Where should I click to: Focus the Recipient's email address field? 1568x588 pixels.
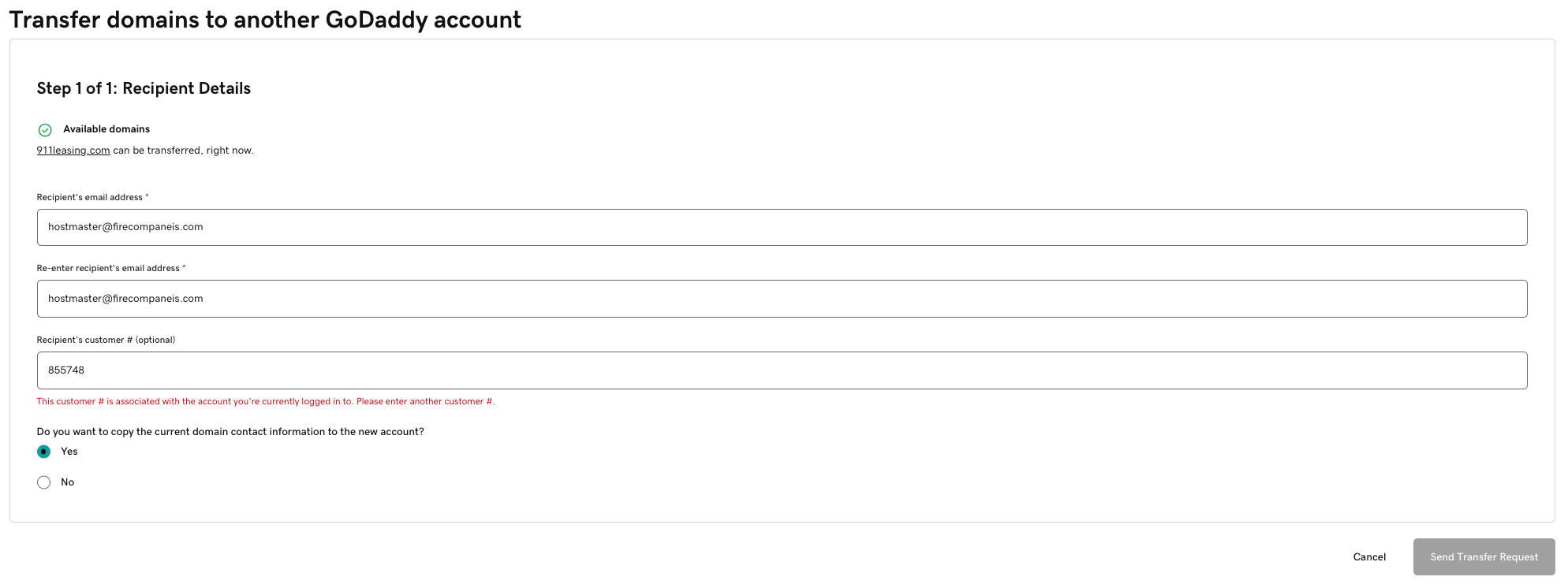click(781, 227)
